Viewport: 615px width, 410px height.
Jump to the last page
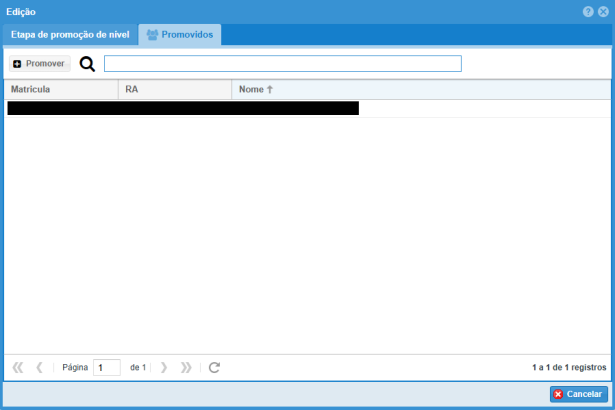coord(186,367)
